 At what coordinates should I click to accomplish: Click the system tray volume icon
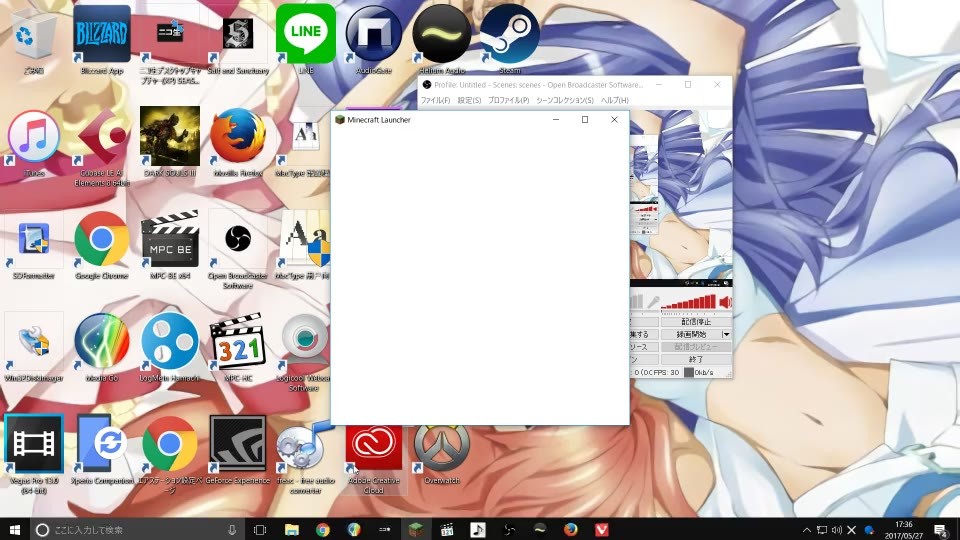[836, 530]
